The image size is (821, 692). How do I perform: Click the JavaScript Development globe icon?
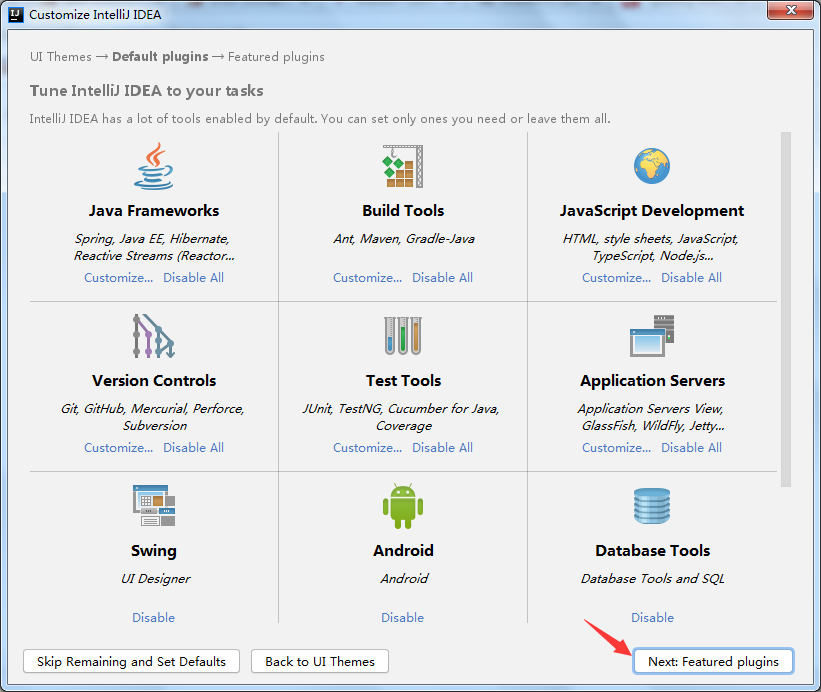[x=652, y=166]
